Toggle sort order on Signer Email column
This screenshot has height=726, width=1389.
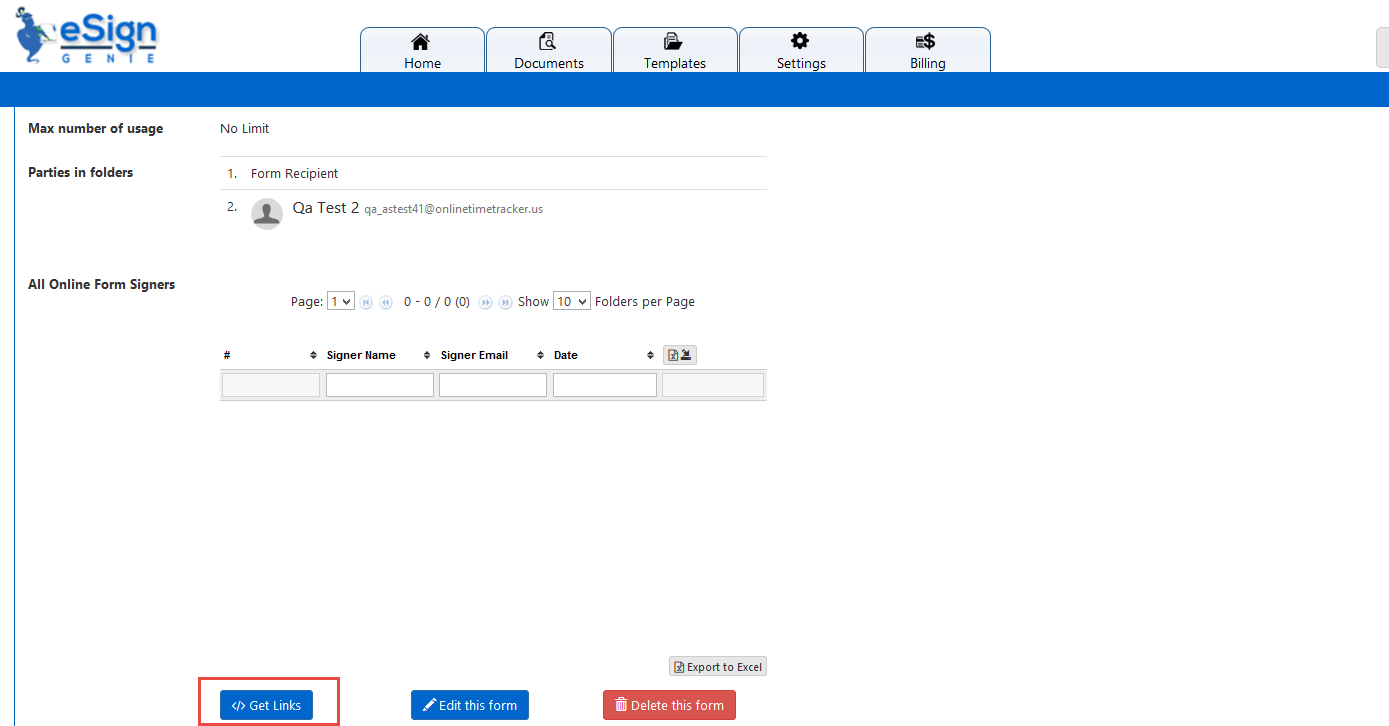point(539,354)
